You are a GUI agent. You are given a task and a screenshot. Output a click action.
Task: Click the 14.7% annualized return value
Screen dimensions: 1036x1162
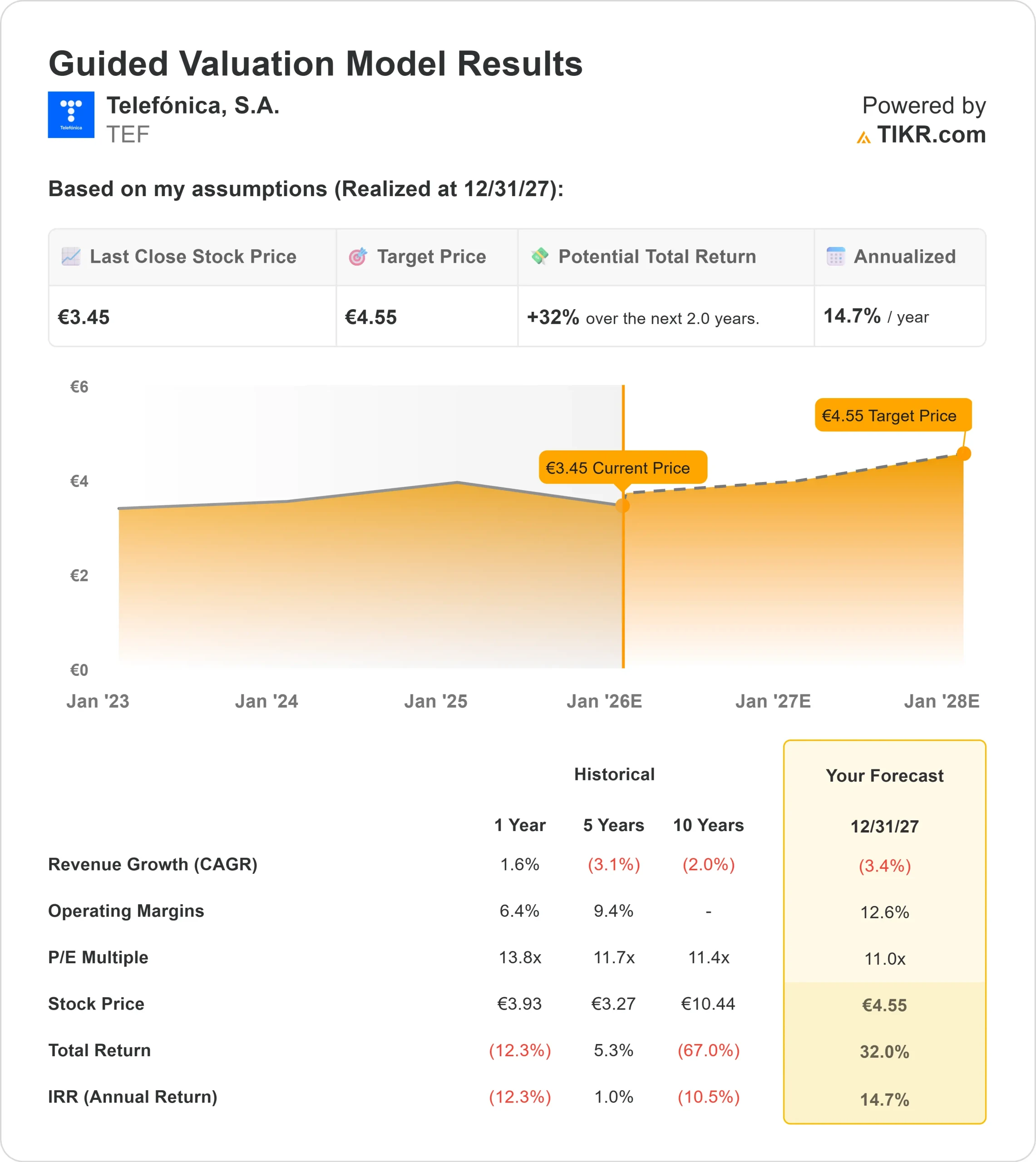click(x=852, y=316)
